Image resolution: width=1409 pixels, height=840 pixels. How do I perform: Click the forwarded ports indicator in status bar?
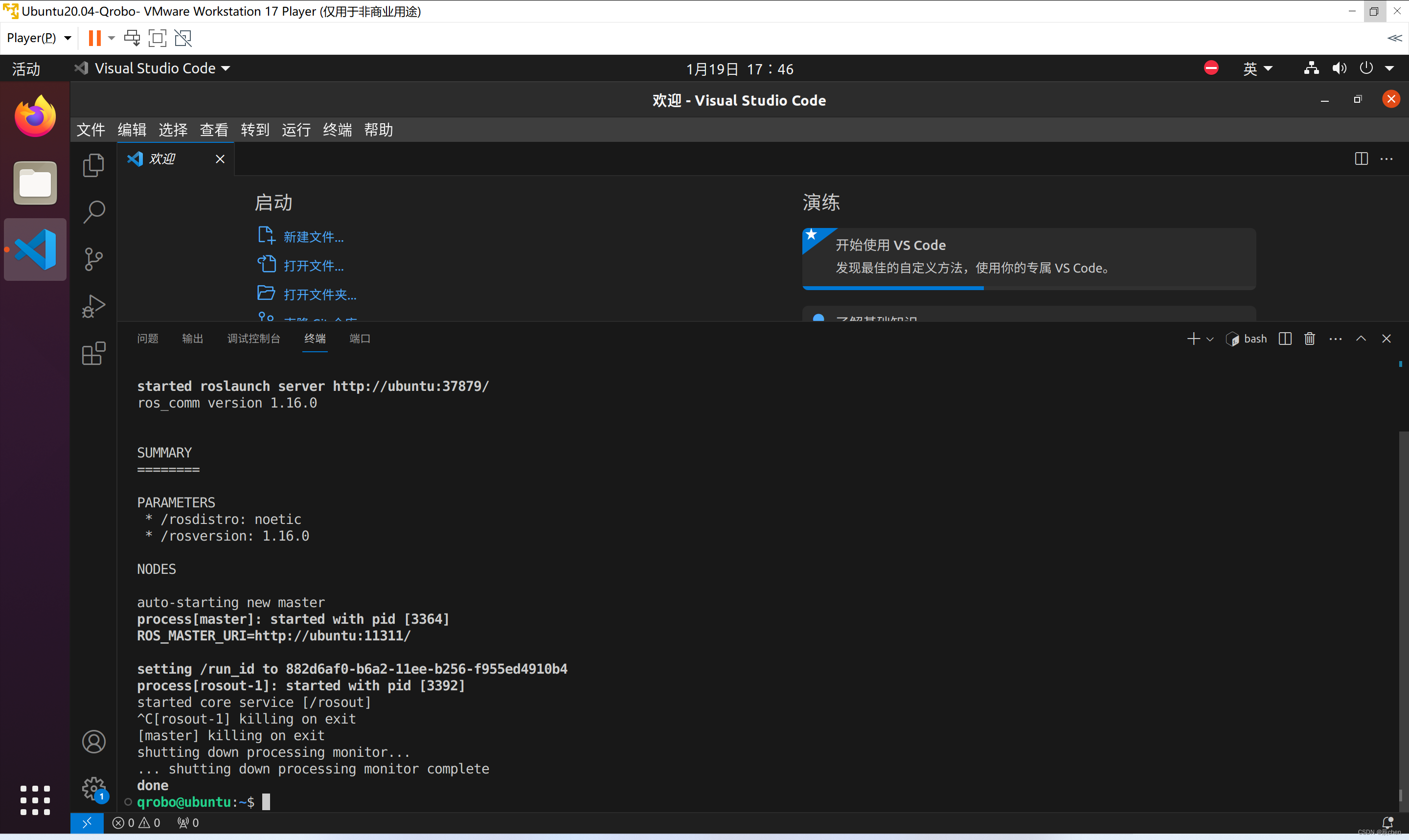tap(188, 823)
